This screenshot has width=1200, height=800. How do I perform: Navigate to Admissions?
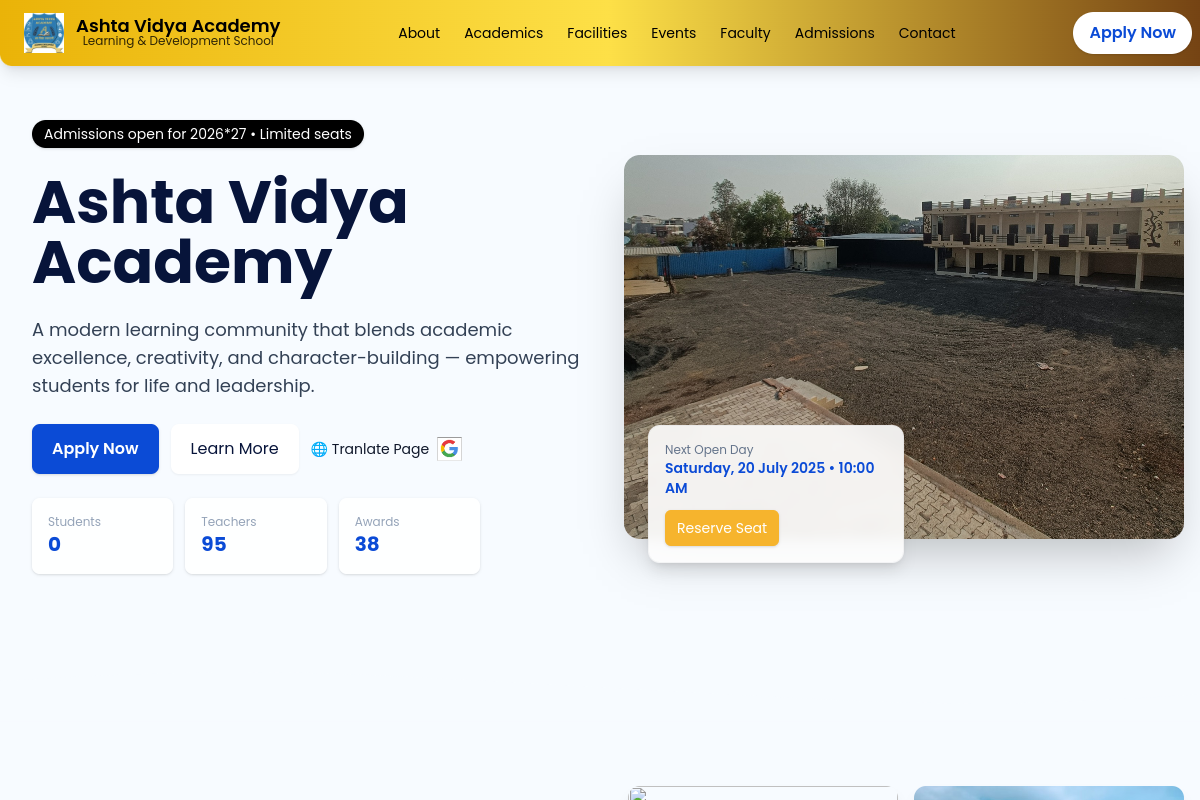tap(834, 33)
